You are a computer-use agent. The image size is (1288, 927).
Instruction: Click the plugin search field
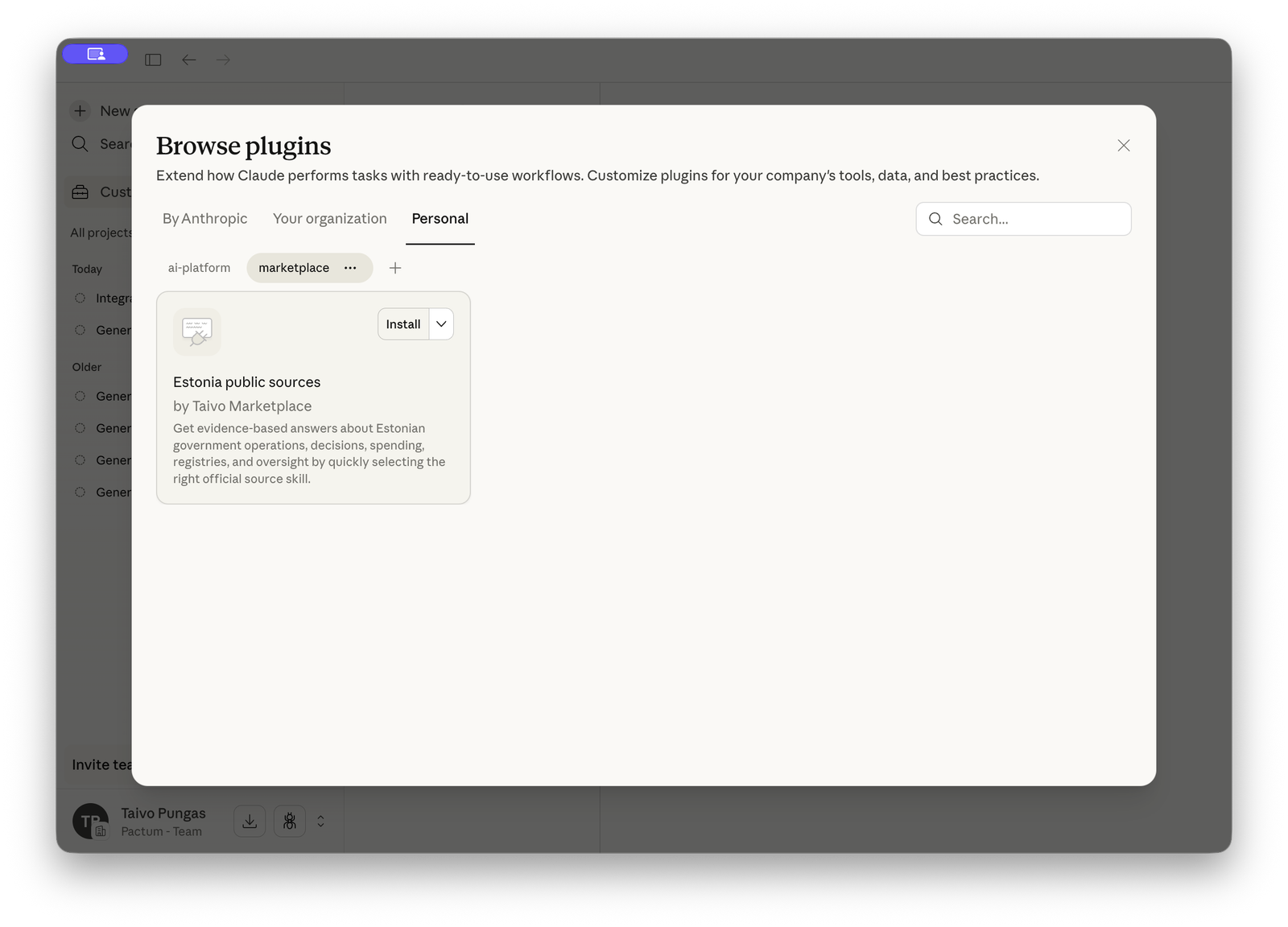(1023, 218)
